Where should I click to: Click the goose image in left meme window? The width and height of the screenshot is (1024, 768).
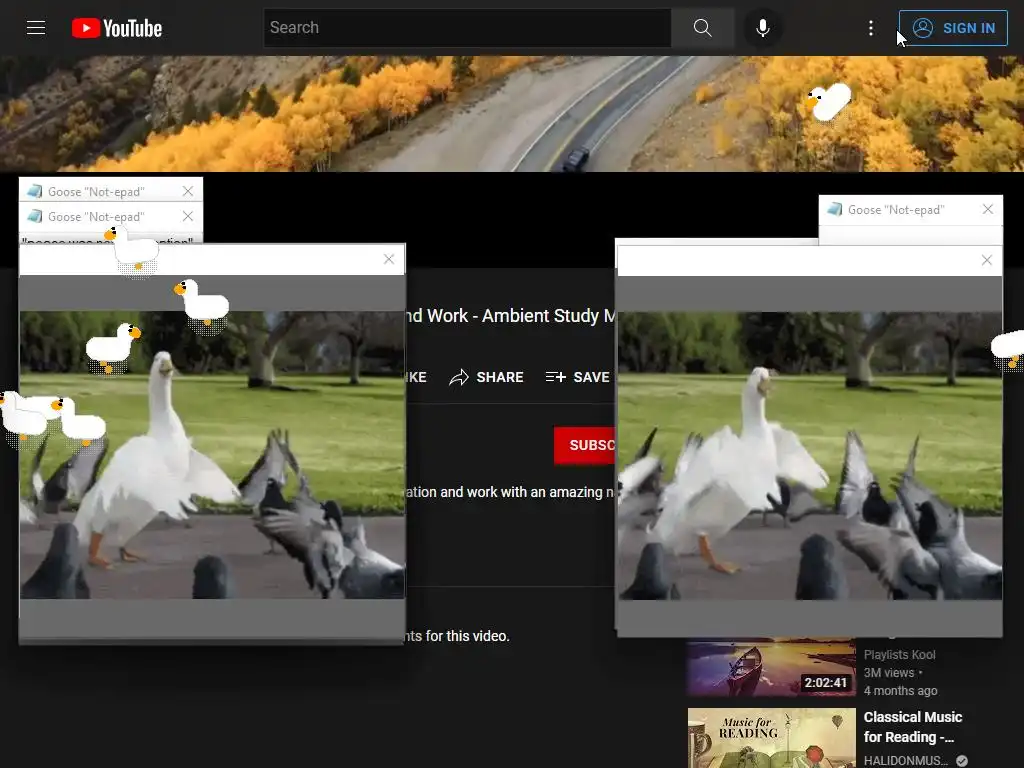pos(212,455)
